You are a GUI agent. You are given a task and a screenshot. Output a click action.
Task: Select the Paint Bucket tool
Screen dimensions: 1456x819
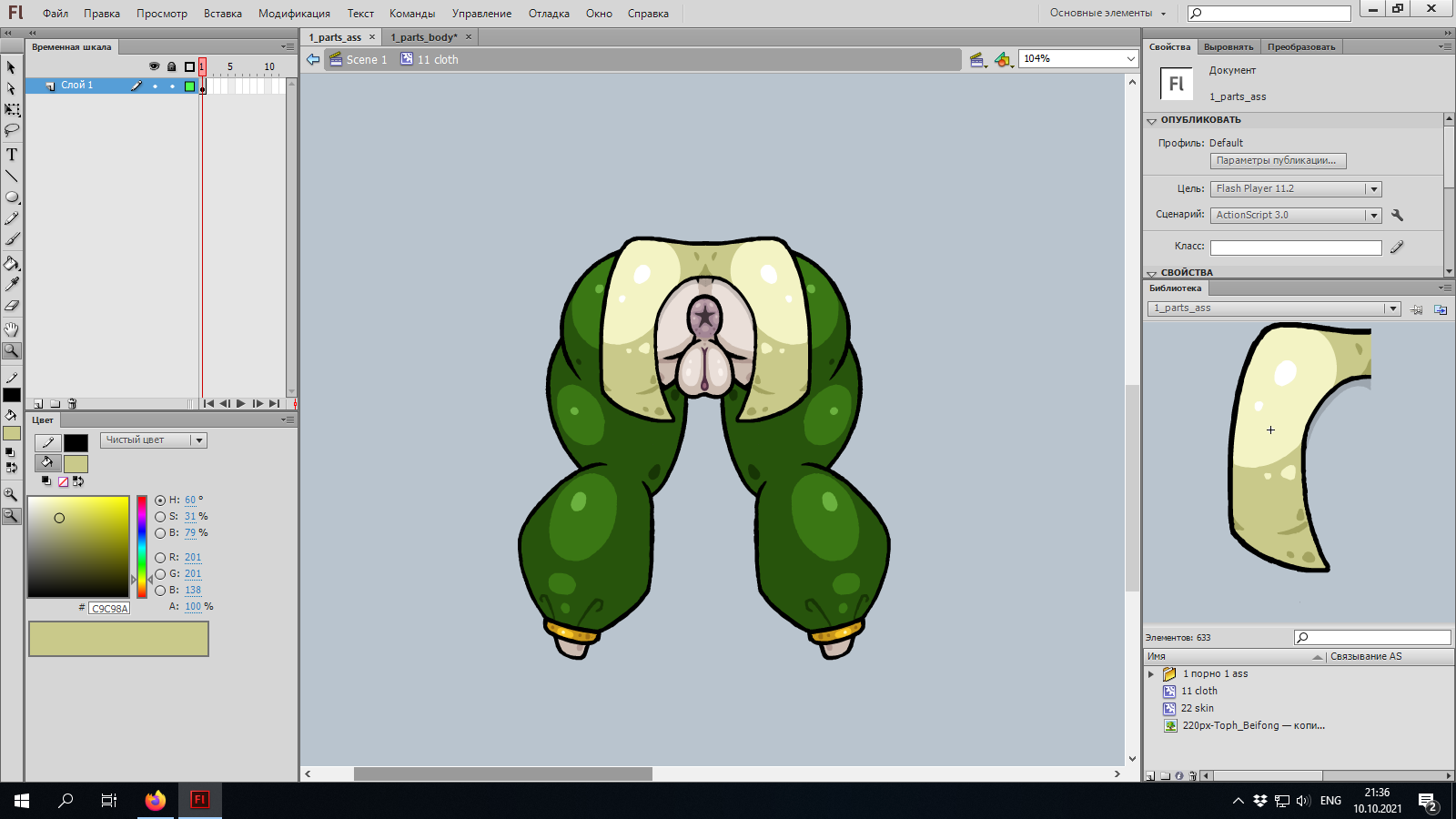[x=12, y=264]
